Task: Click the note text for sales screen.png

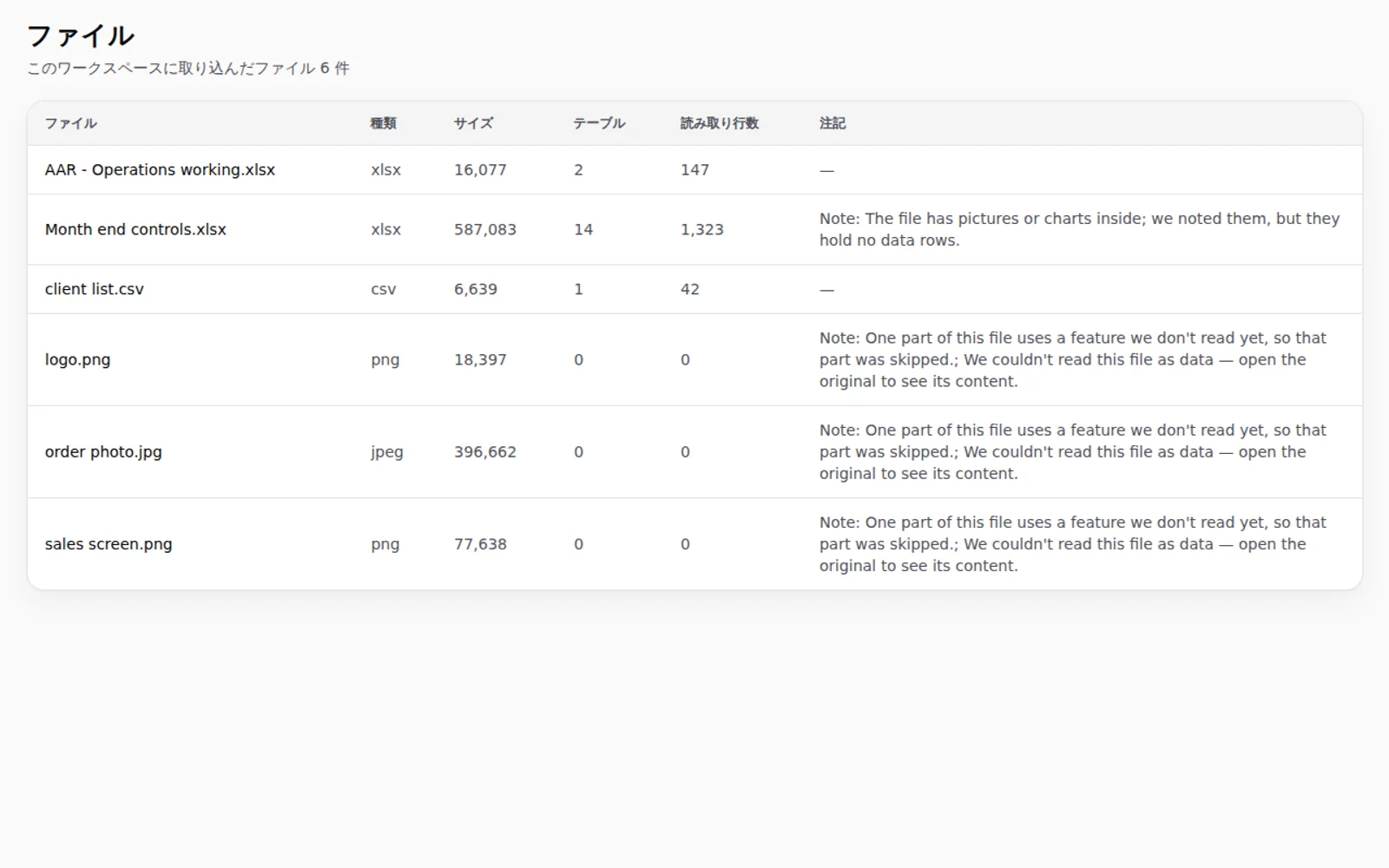Action: click(x=1073, y=544)
